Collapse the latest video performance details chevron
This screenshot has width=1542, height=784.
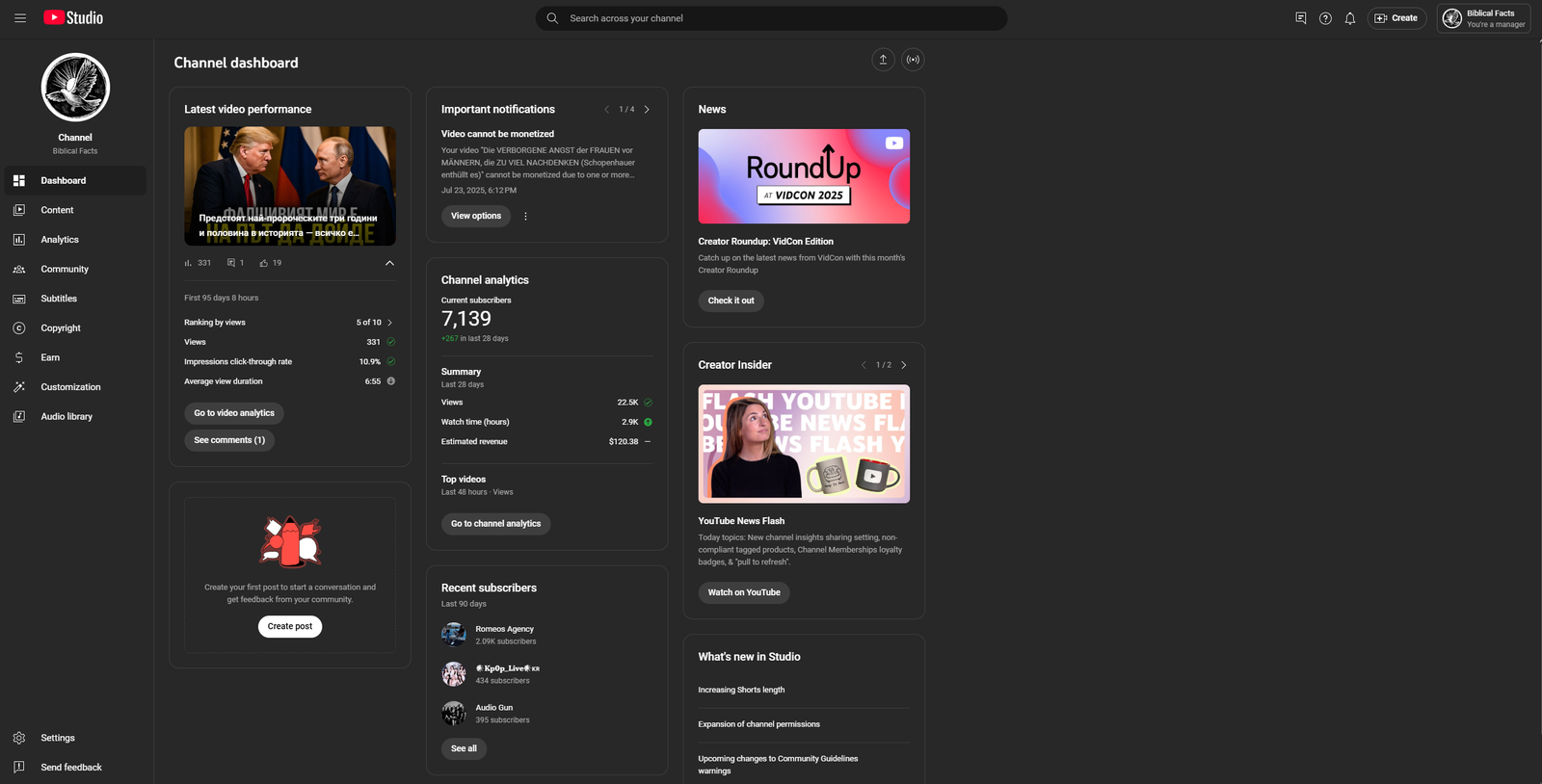[389, 263]
